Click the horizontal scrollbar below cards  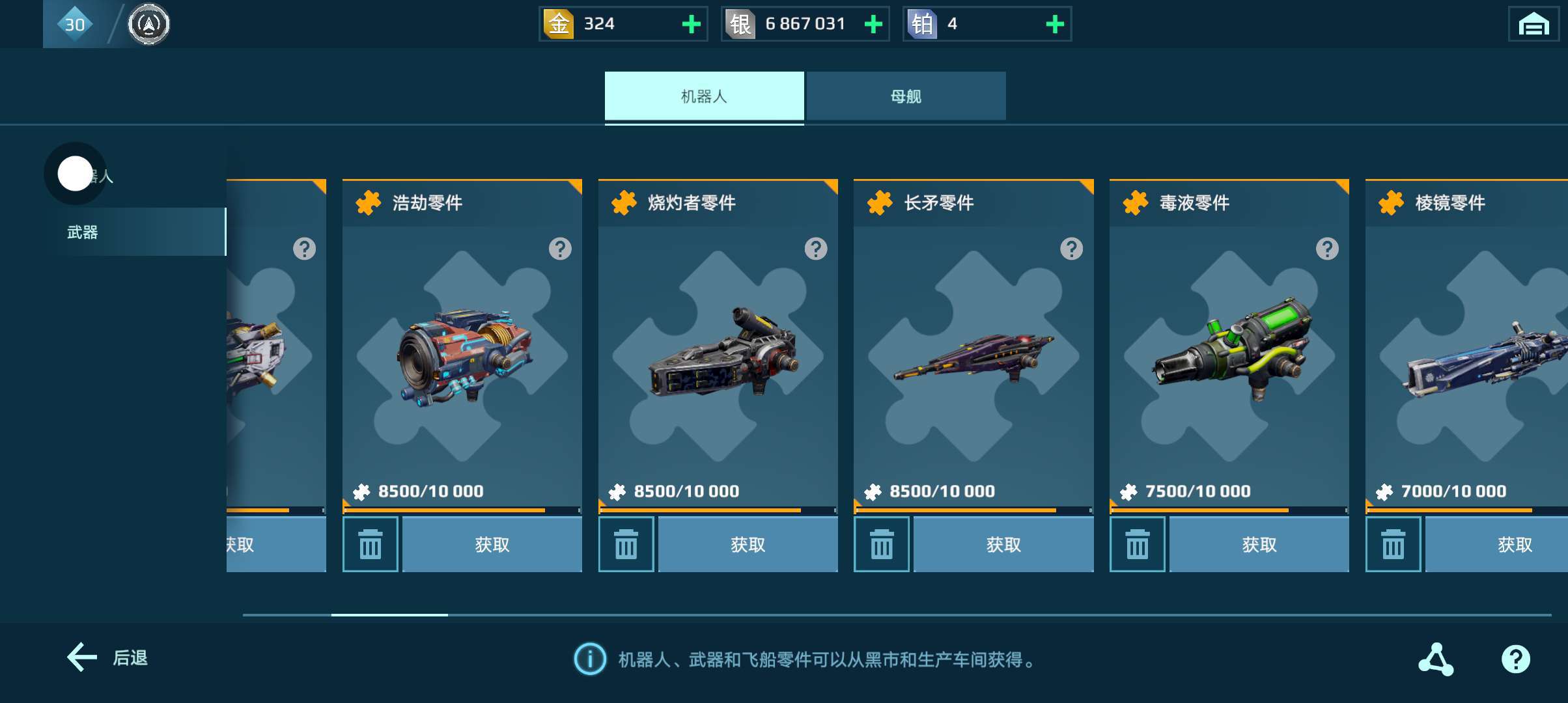[897, 614]
